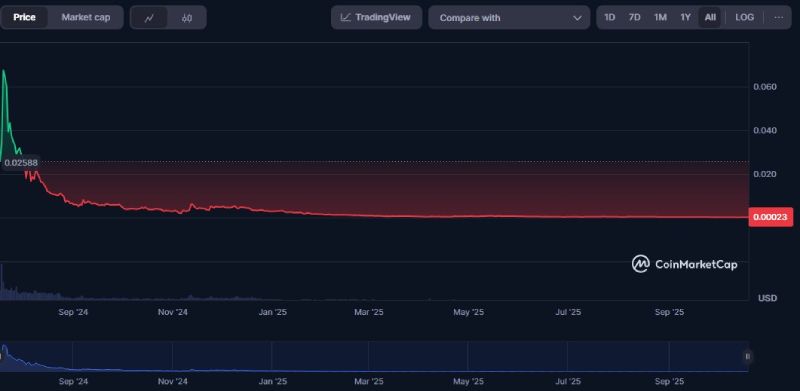
Task: Click the current price label 0.00023
Action: pyautogui.click(x=771, y=217)
